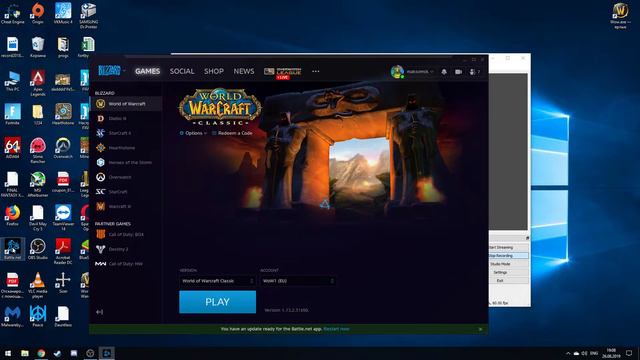This screenshot has width=640, height=360.
Task: Select the Apex Legends desktop icon
Action: pyautogui.click(x=38, y=82)
